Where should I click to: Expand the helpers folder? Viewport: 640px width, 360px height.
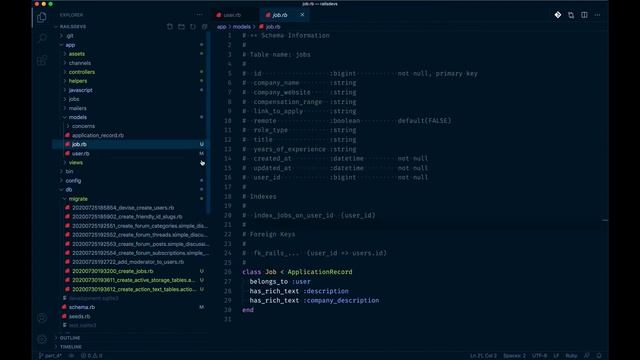[78, 81]
